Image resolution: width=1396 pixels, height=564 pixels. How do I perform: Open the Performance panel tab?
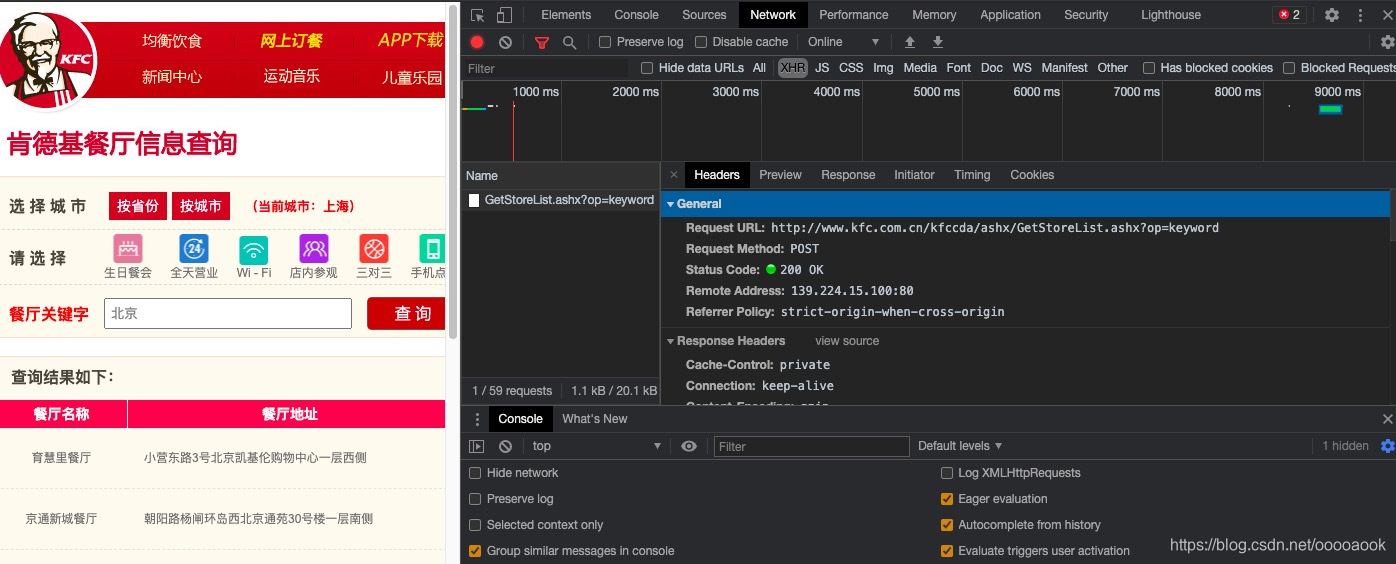[x=854, y=15]
